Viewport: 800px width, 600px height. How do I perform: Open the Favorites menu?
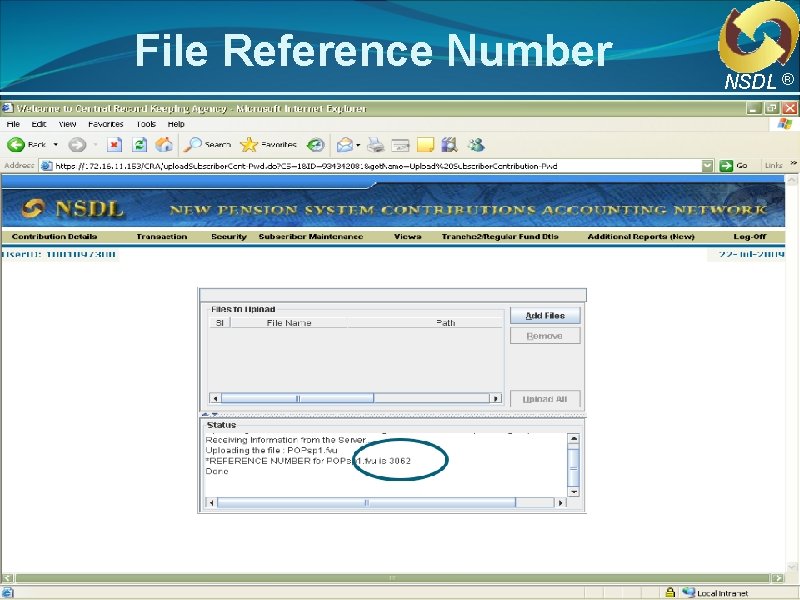(x=106, y=124)
